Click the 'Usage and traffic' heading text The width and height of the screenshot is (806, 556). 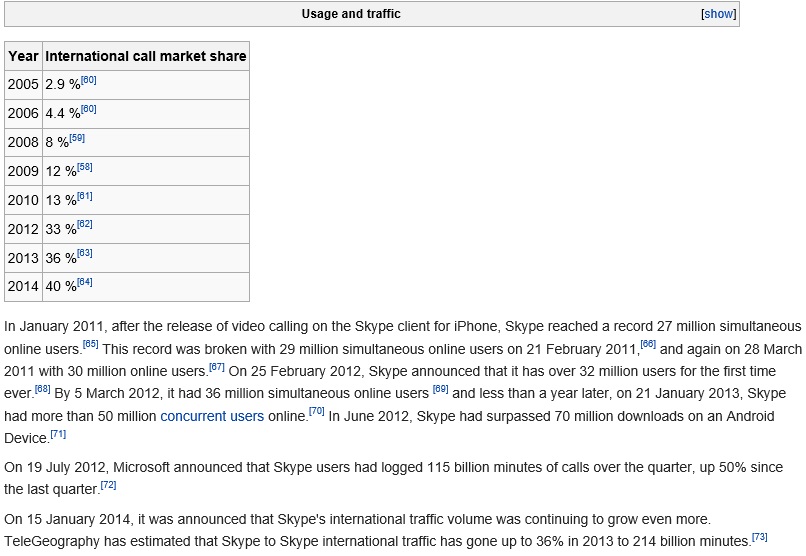coord(351,14)
